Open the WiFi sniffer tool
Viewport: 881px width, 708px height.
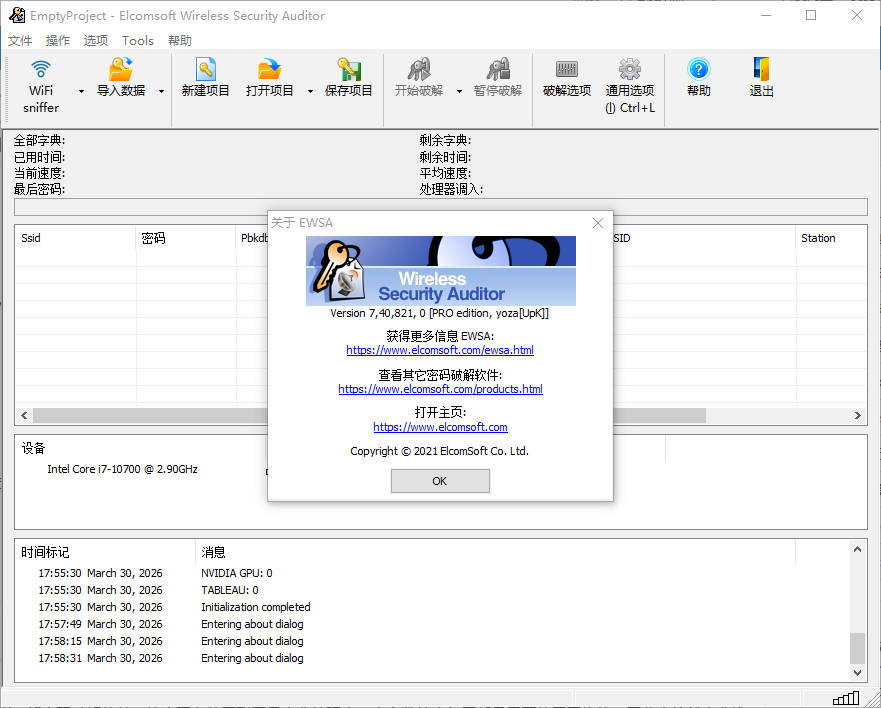coord(41,86)
